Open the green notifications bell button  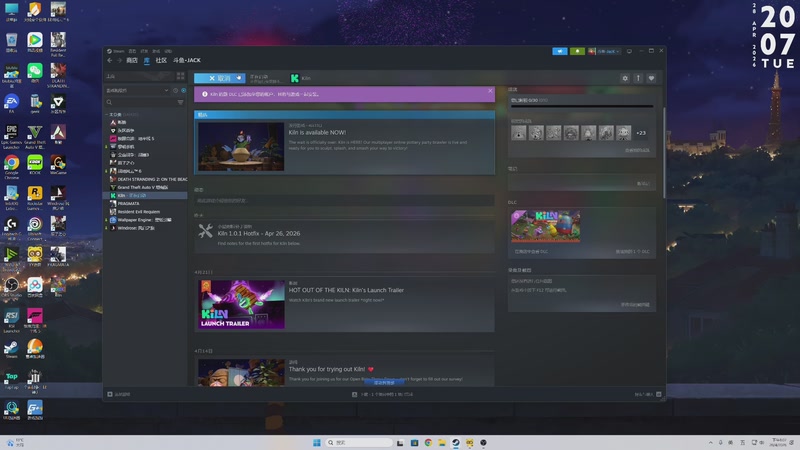[x=577, y=51]
